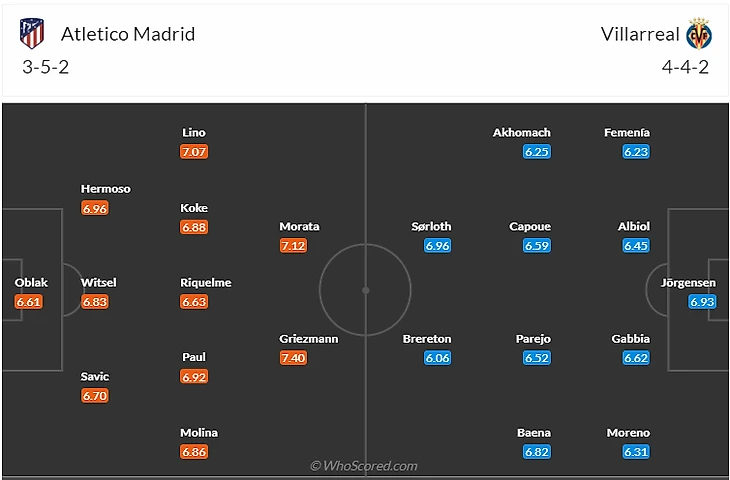The height and width of the screenshot is (480, 730).
Task: Click the Villarreal club crest
Action: click(698, 34)
